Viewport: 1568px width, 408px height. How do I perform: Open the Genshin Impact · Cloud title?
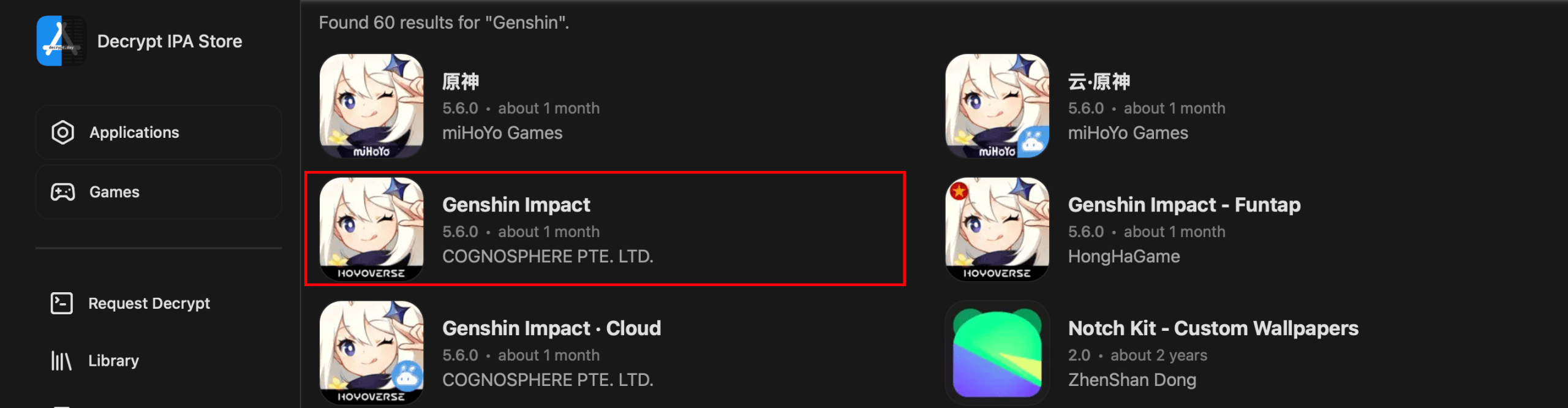click(x=551, y=328)
